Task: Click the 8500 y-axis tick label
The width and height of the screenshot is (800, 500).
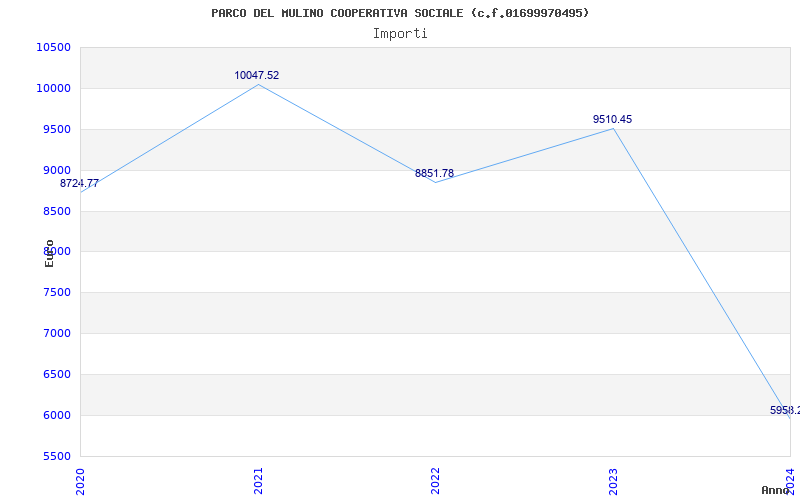Action: point(57,211)
